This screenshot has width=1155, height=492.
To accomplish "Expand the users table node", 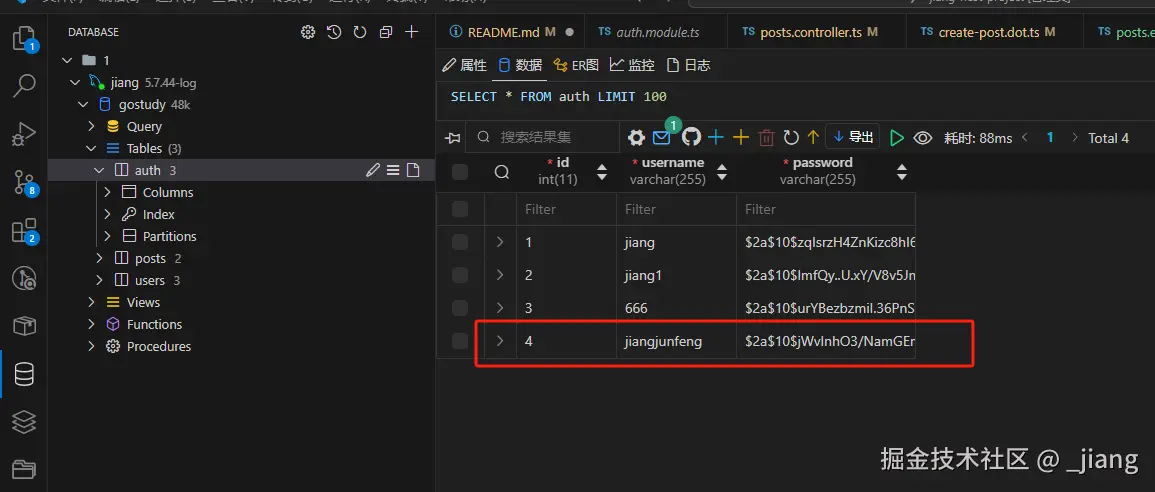I will (99, 281).
